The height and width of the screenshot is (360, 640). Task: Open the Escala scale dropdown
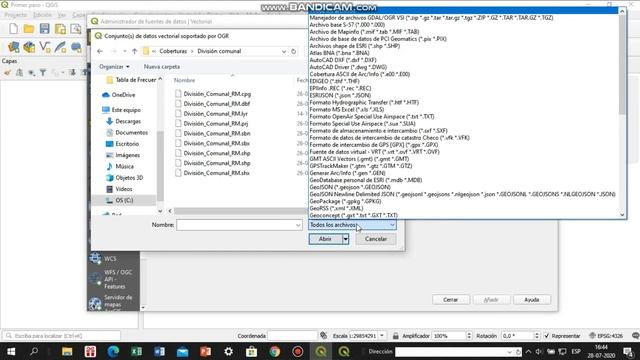[x=382, y=336]
